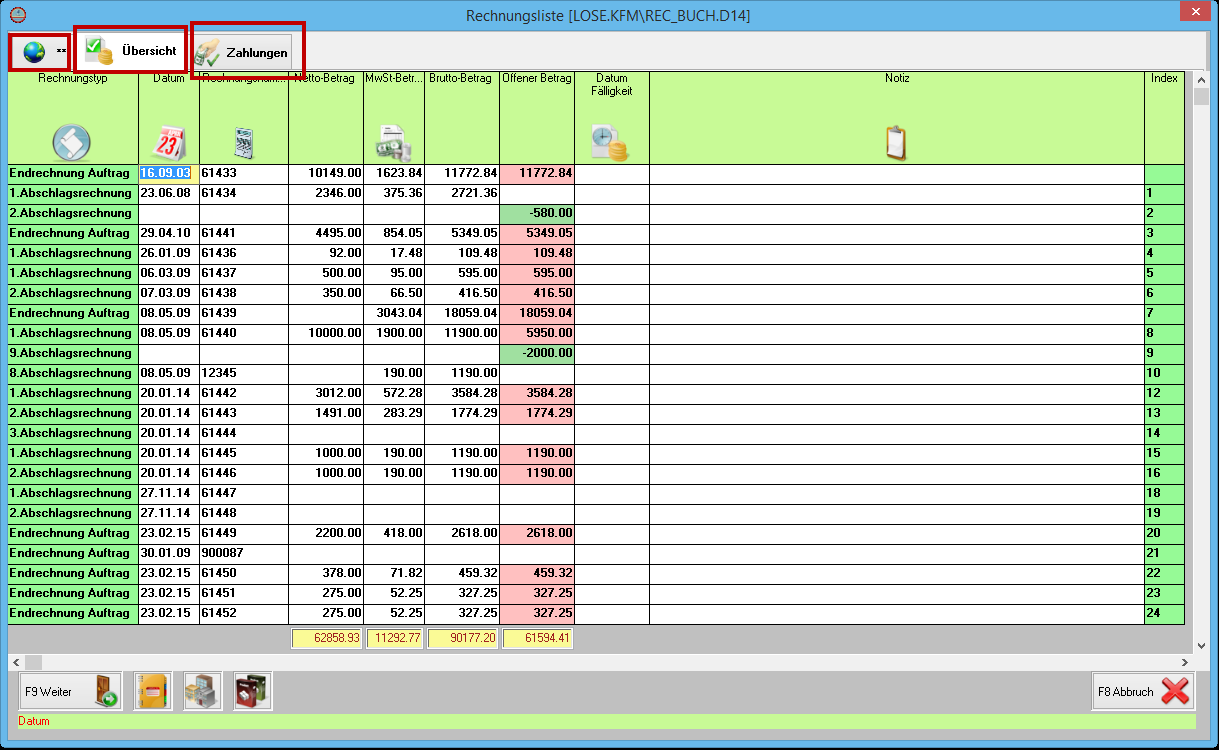Click the globe icon button

[x=39, y=51]
